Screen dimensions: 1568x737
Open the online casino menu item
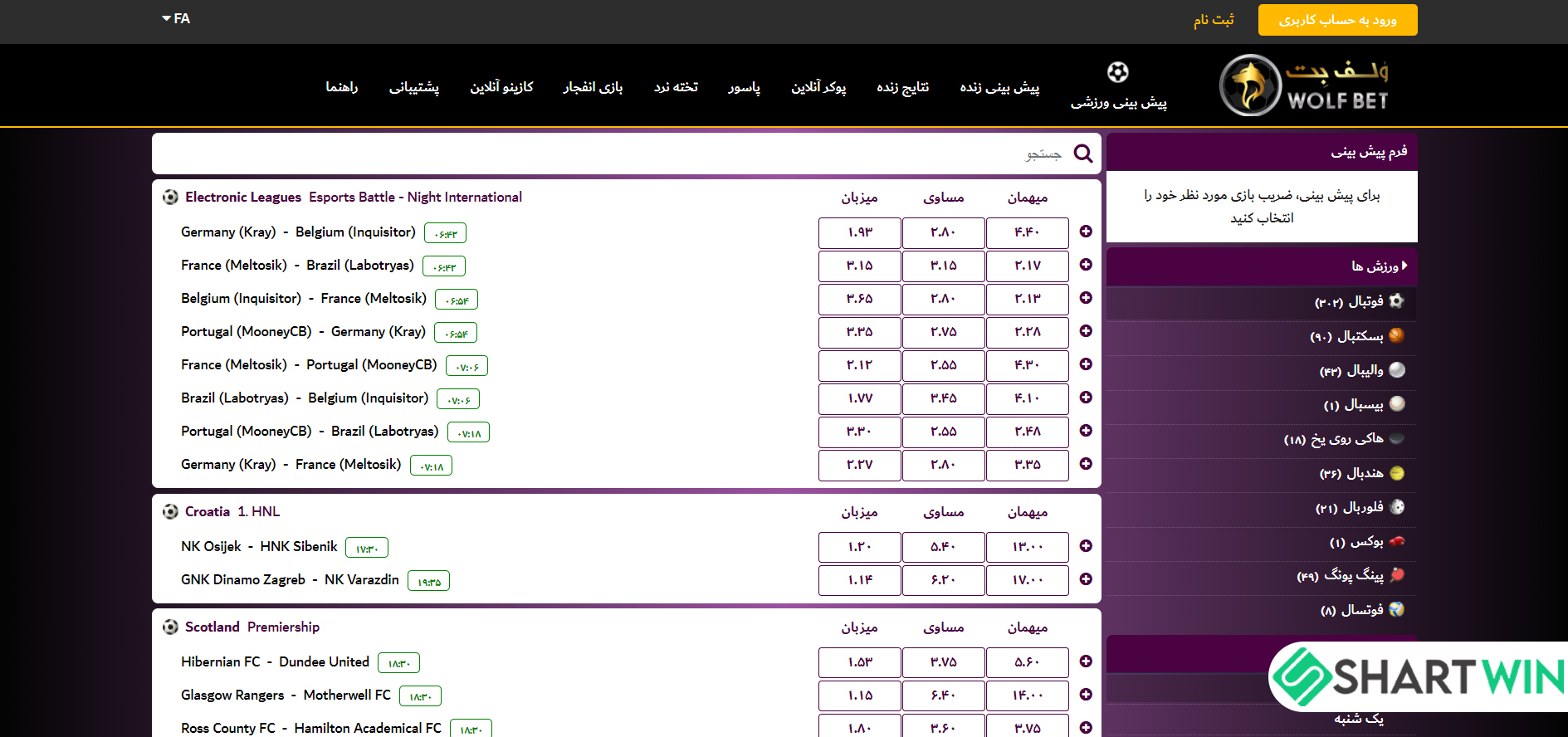click(501, 87)
